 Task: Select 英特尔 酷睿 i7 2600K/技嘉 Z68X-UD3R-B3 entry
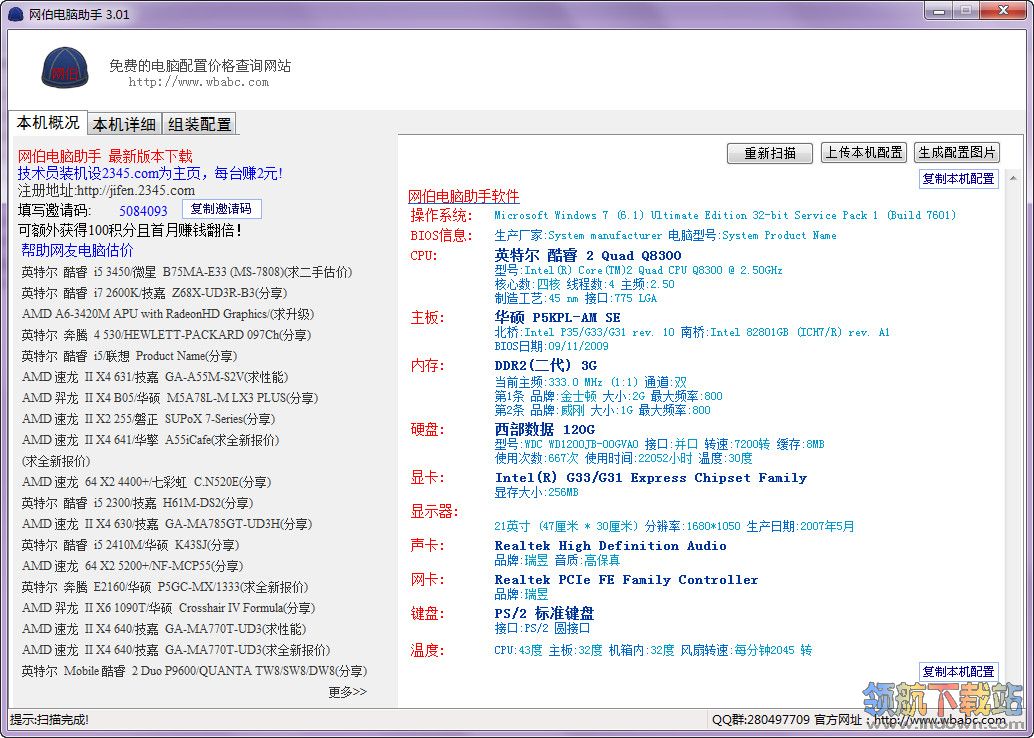[x=154, y=293]
